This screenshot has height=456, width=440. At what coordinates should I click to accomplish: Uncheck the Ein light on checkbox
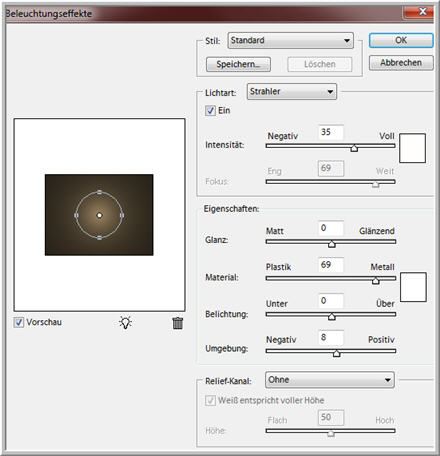tap(210, 110)
